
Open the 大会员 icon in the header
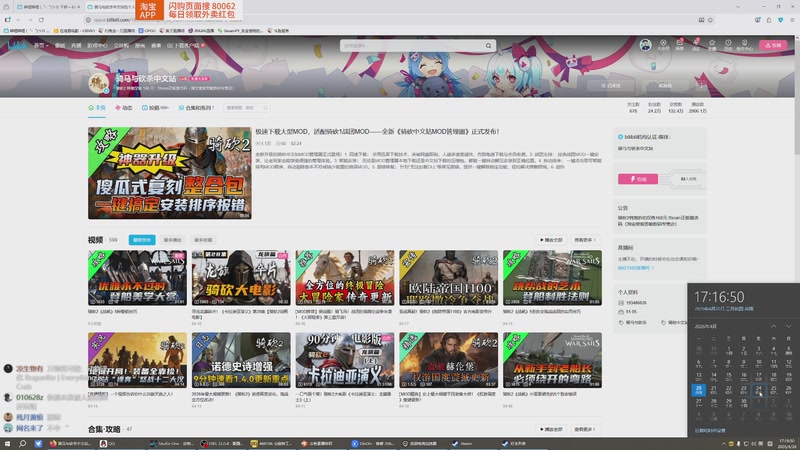[663, 45]
